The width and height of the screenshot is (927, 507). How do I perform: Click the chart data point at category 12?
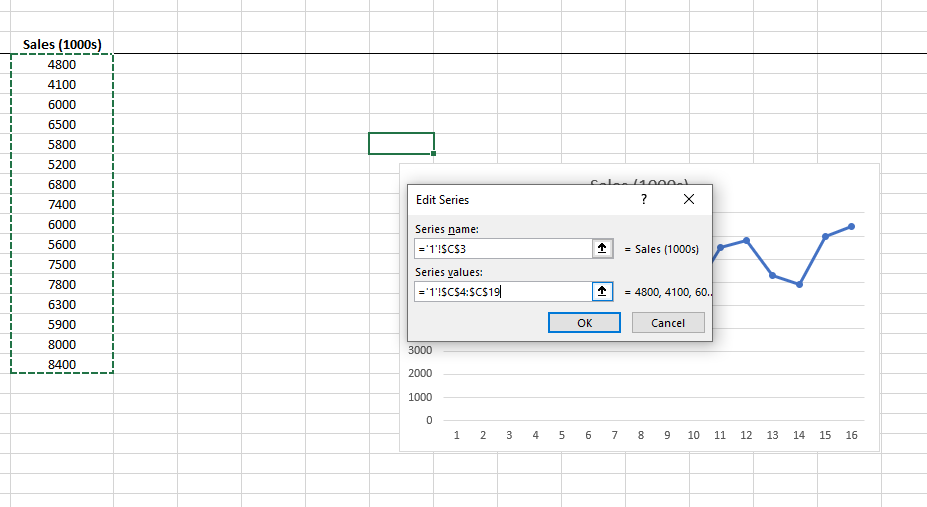(x=746, y=240)
